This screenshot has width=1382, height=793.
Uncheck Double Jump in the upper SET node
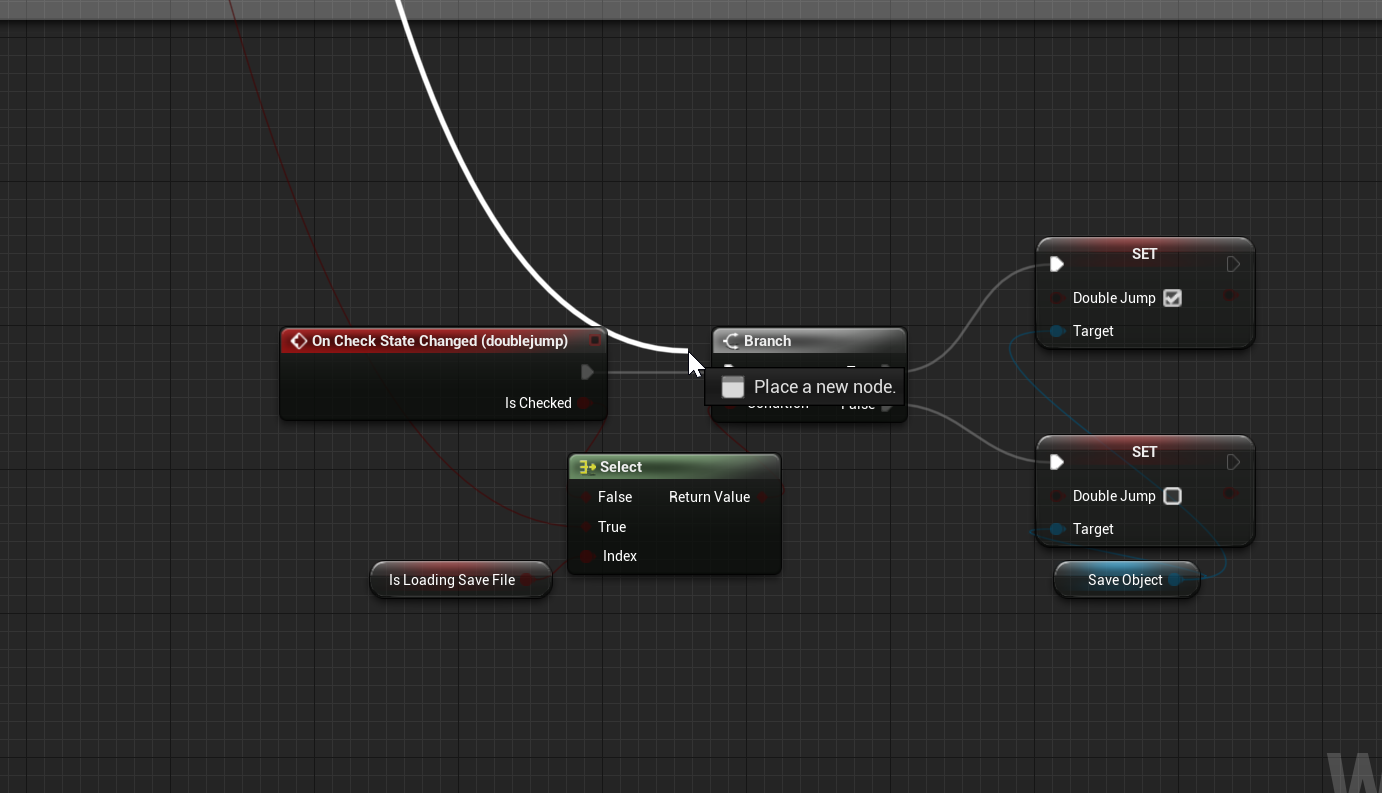1173,298
